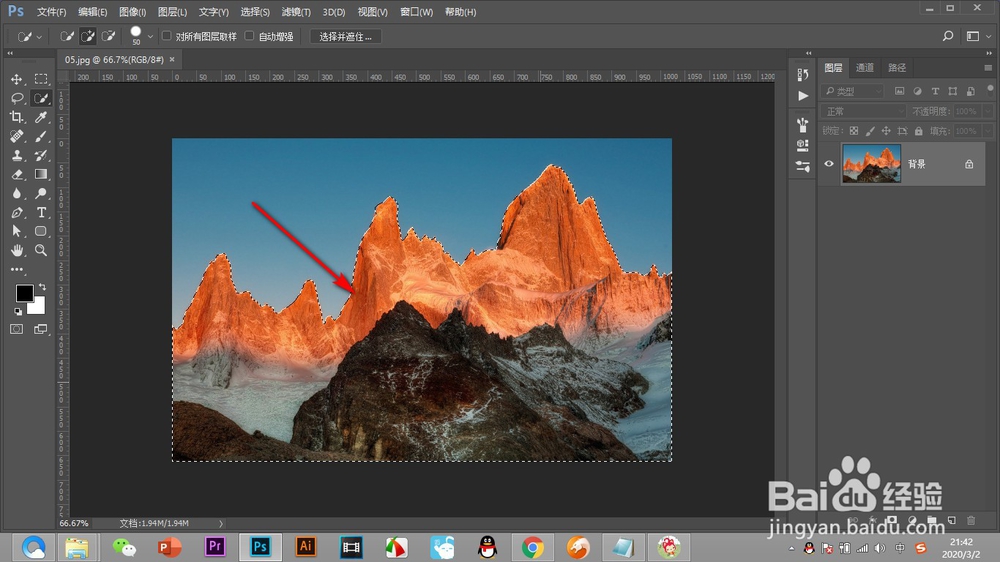The width and height of the screenshot is (1000, 562).
Task: Open the blend mode 正常 dropdown
Action: click(x=864, y=111)
